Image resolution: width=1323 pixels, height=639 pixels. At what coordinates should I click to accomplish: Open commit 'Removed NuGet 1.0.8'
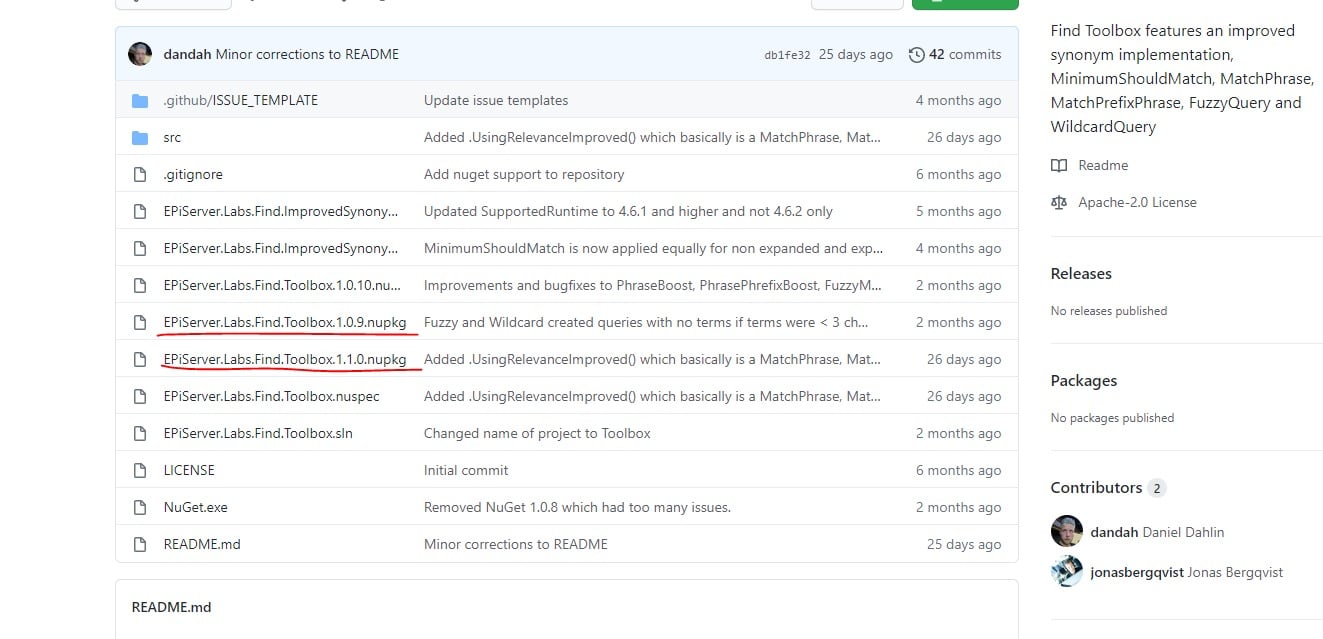point(577,507)
